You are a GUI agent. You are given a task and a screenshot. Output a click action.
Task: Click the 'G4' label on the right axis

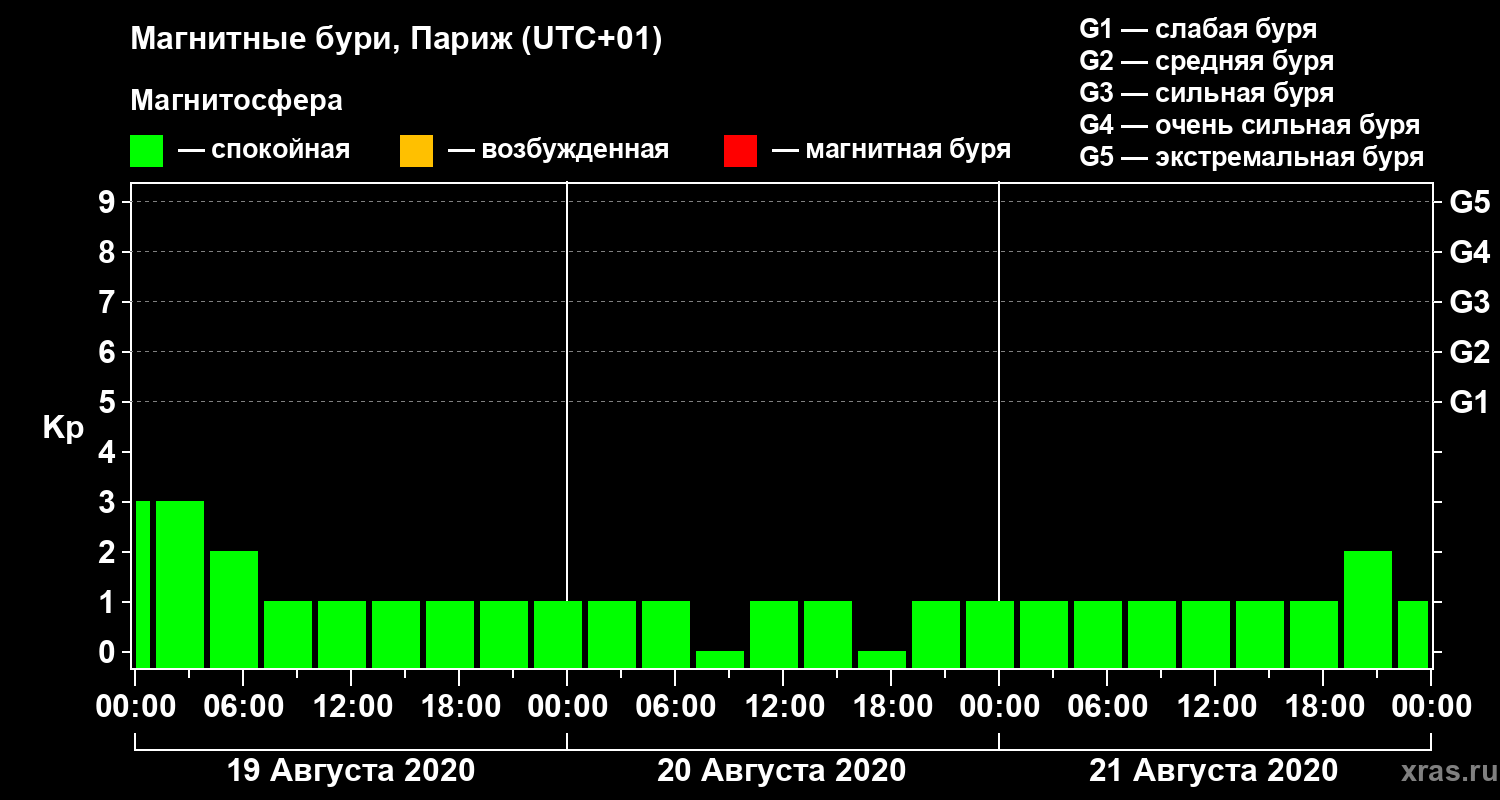1470,252
